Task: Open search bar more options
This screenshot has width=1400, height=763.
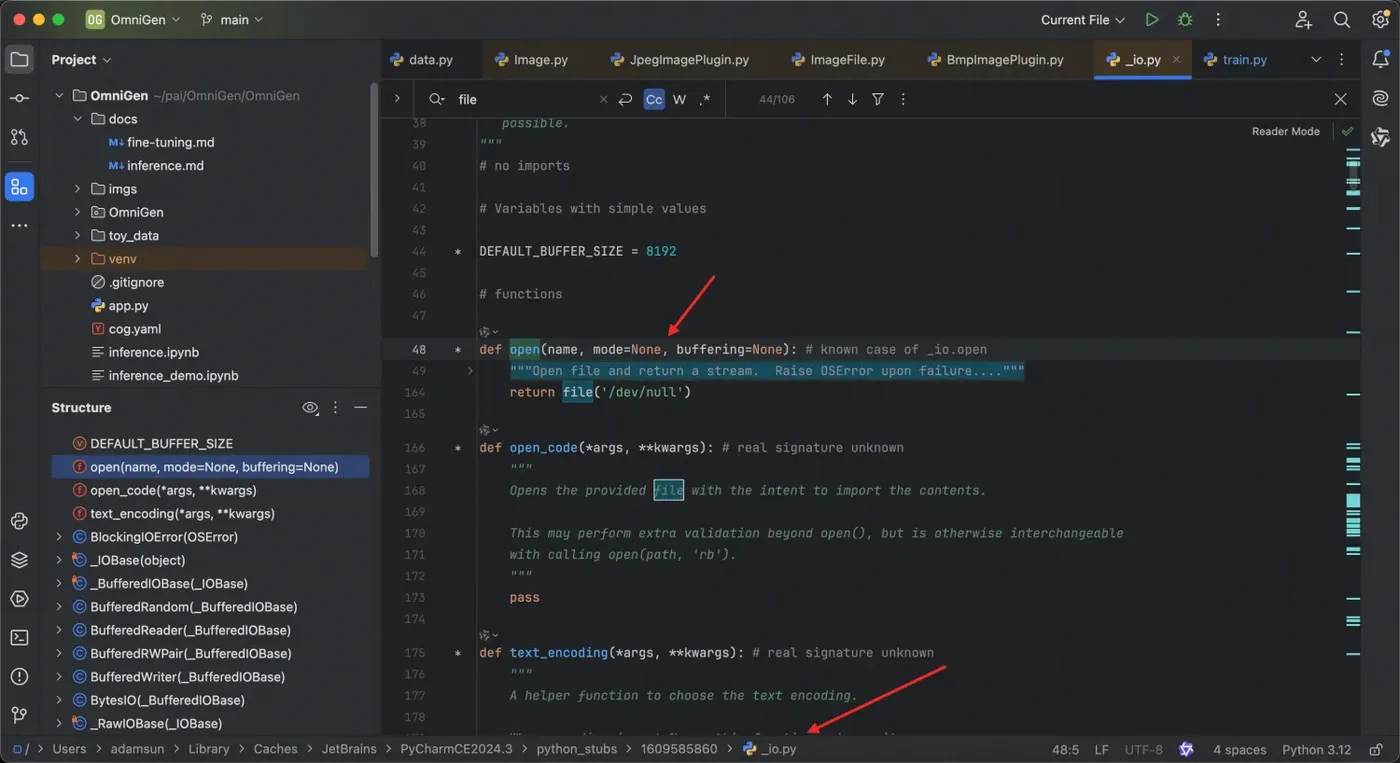Action: click(903, 99)
